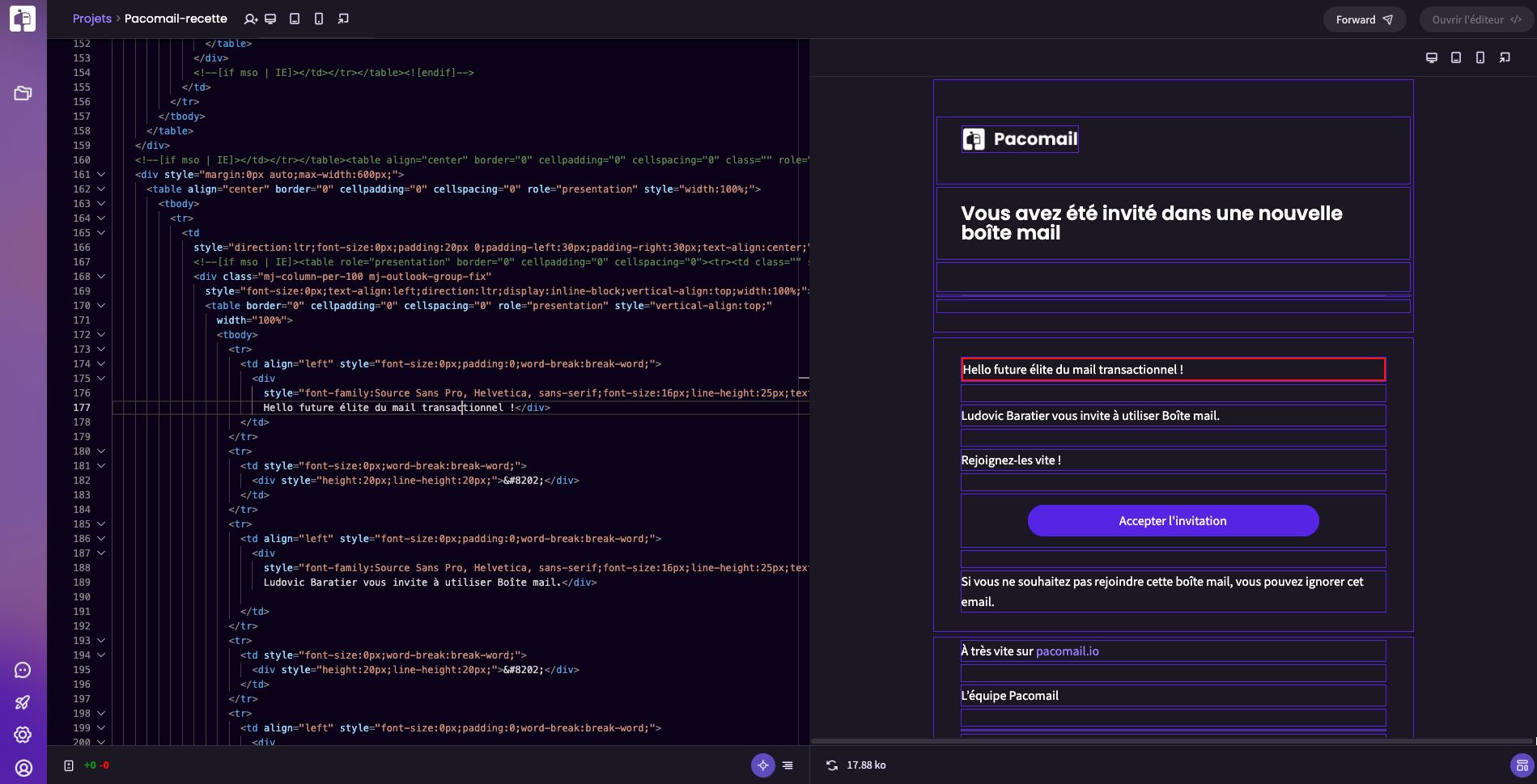Select the Pacomail-recette breadcrumb item

tap(176, 18)
